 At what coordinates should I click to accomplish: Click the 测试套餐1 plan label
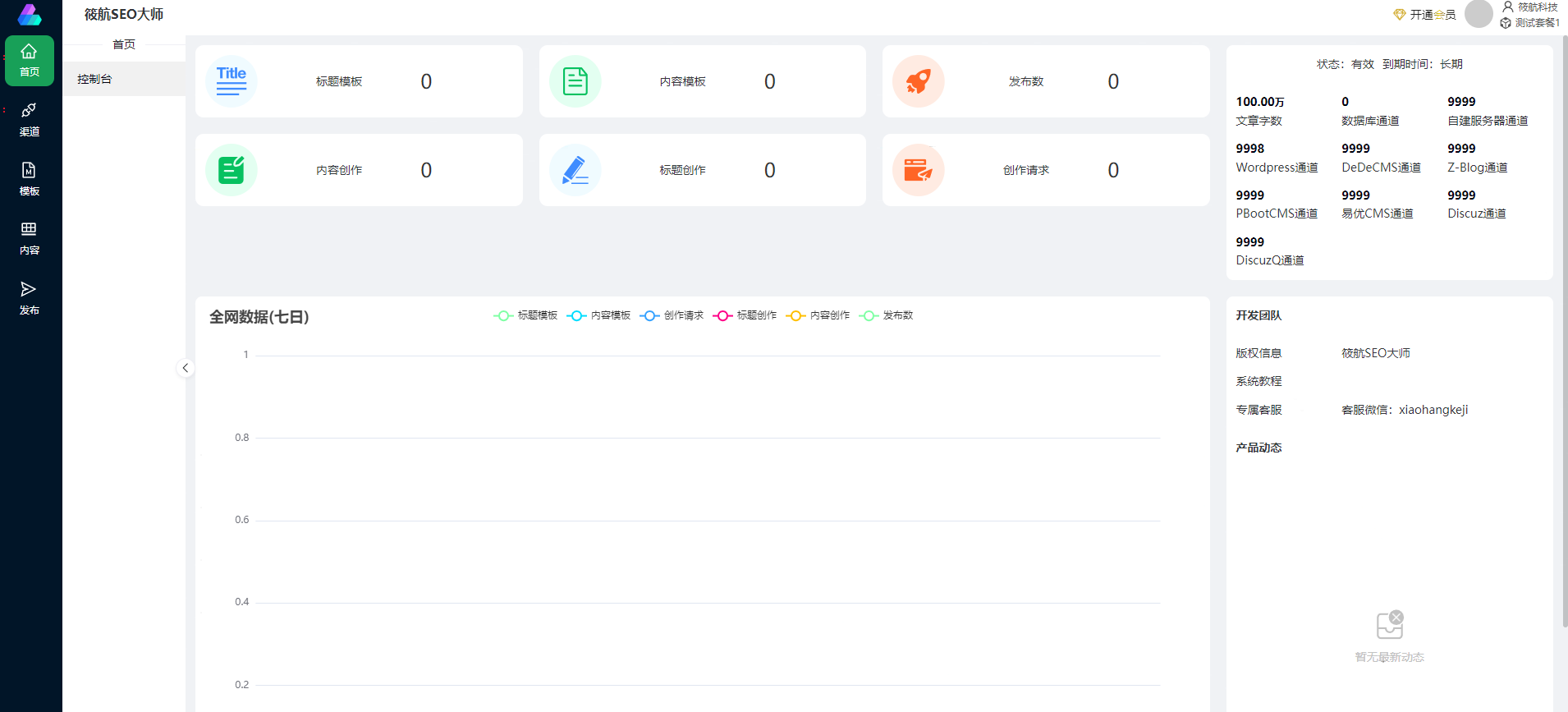click(1537, 23)
